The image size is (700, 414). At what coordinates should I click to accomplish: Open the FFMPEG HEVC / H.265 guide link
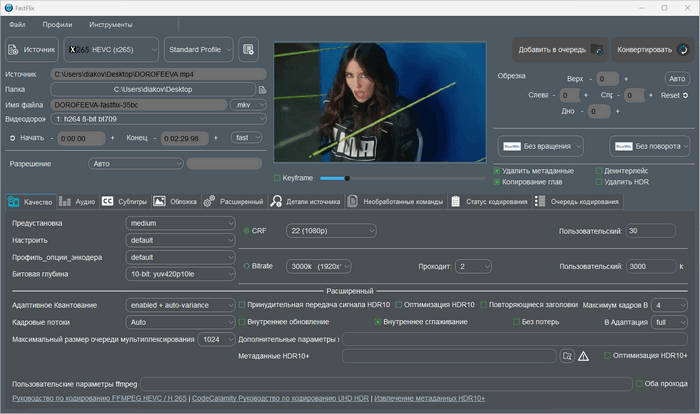[99, 398]
